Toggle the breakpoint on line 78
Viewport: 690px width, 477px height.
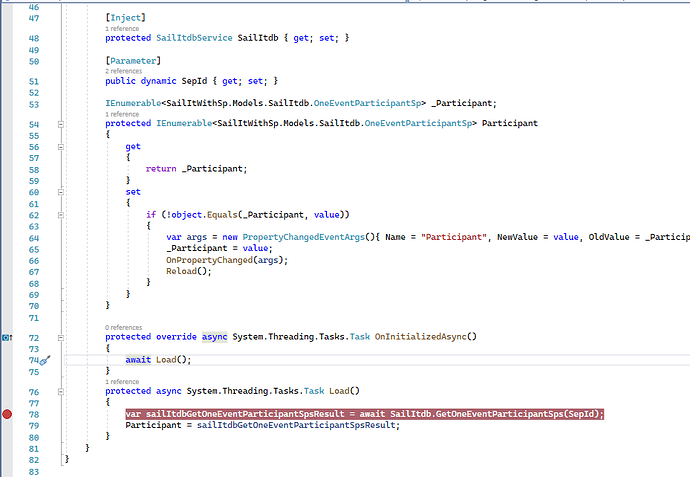click(7, 414)
